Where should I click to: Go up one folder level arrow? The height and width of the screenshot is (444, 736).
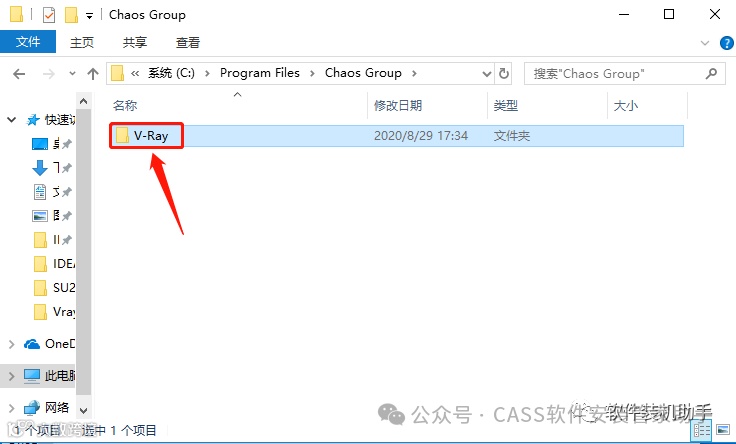pos(93,74)
